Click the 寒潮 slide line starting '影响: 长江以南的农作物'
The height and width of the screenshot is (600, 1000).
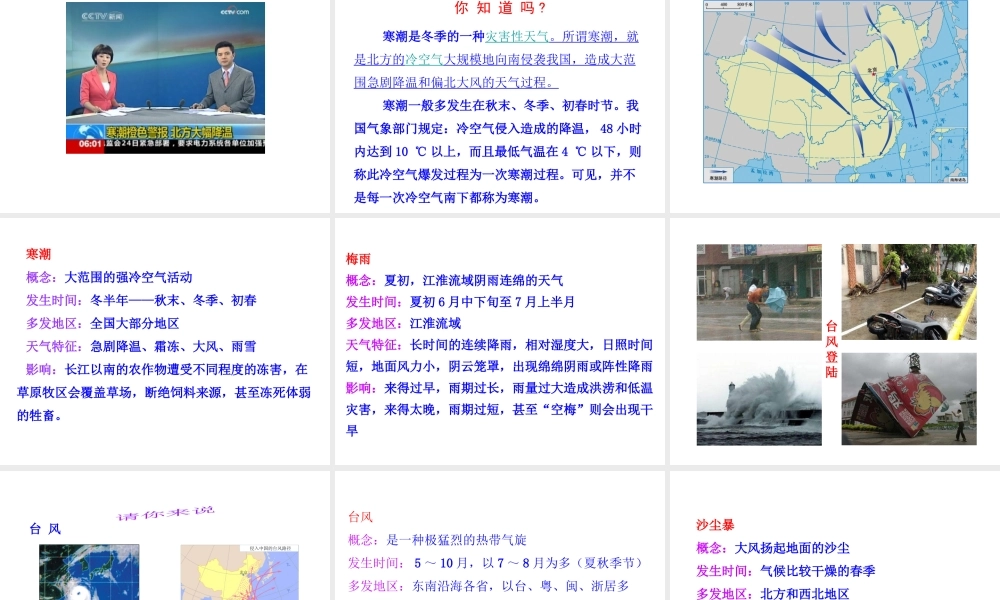point(164,392)
